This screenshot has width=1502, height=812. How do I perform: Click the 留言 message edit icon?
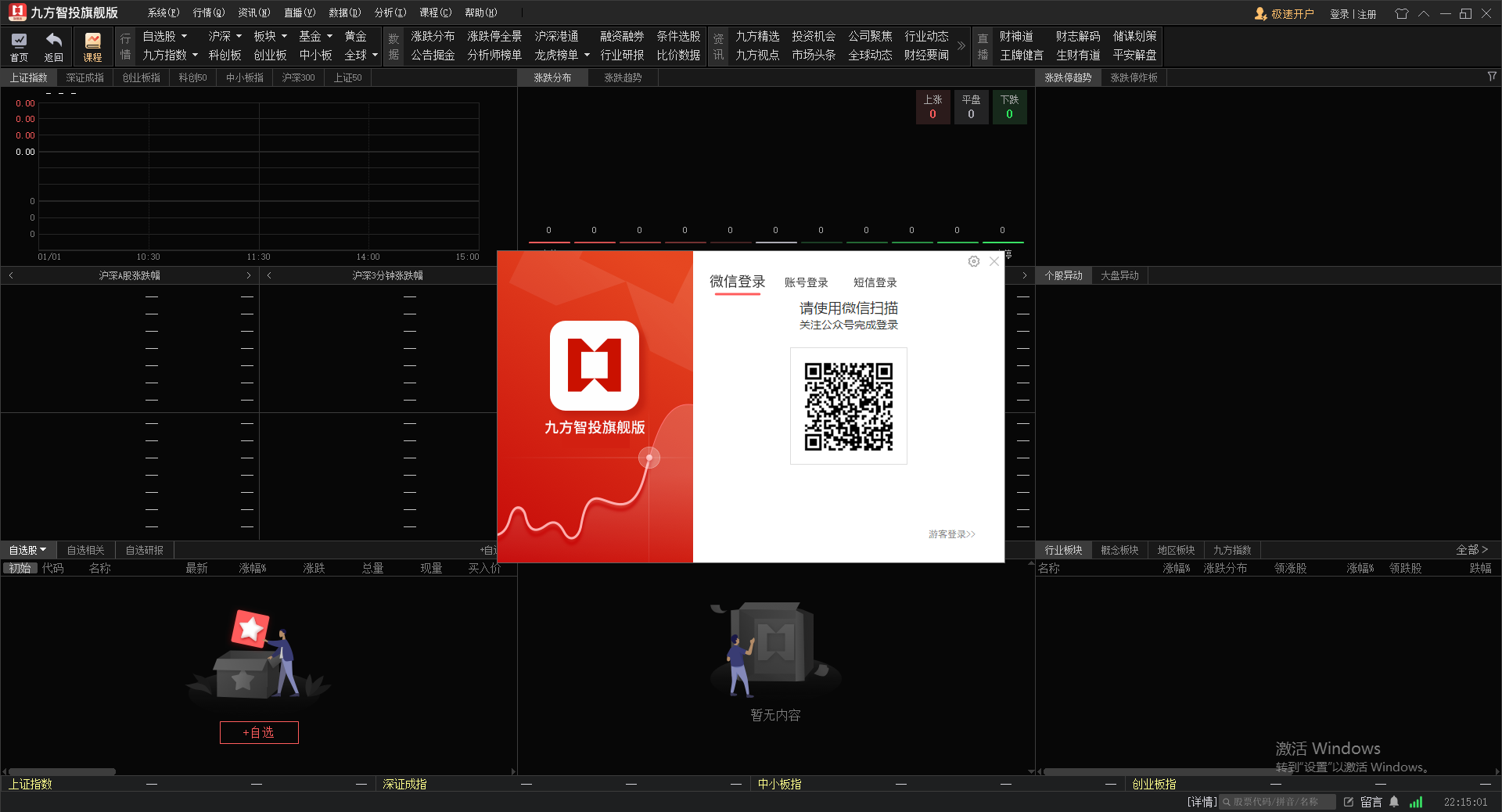click(x=1349, y=802)
